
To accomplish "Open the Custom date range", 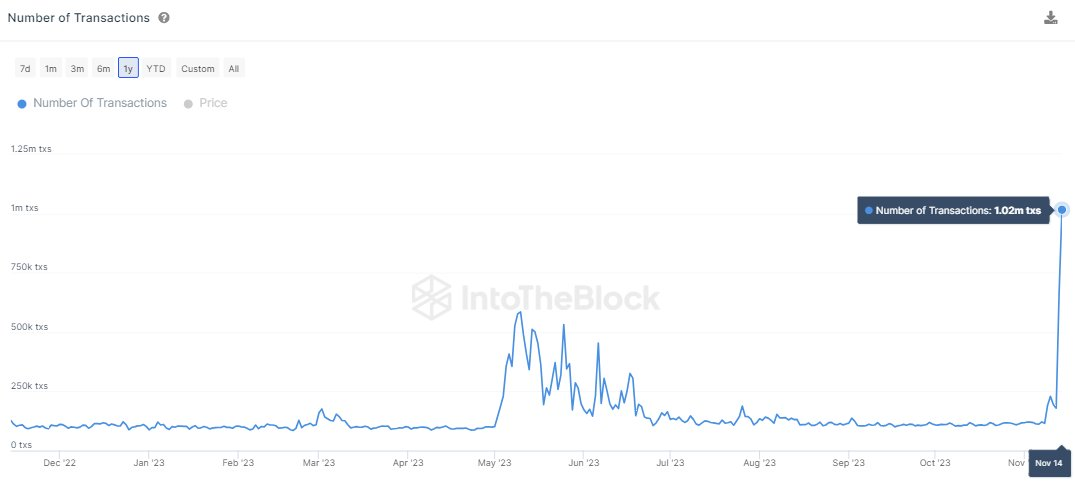I will tap(198, 68).
